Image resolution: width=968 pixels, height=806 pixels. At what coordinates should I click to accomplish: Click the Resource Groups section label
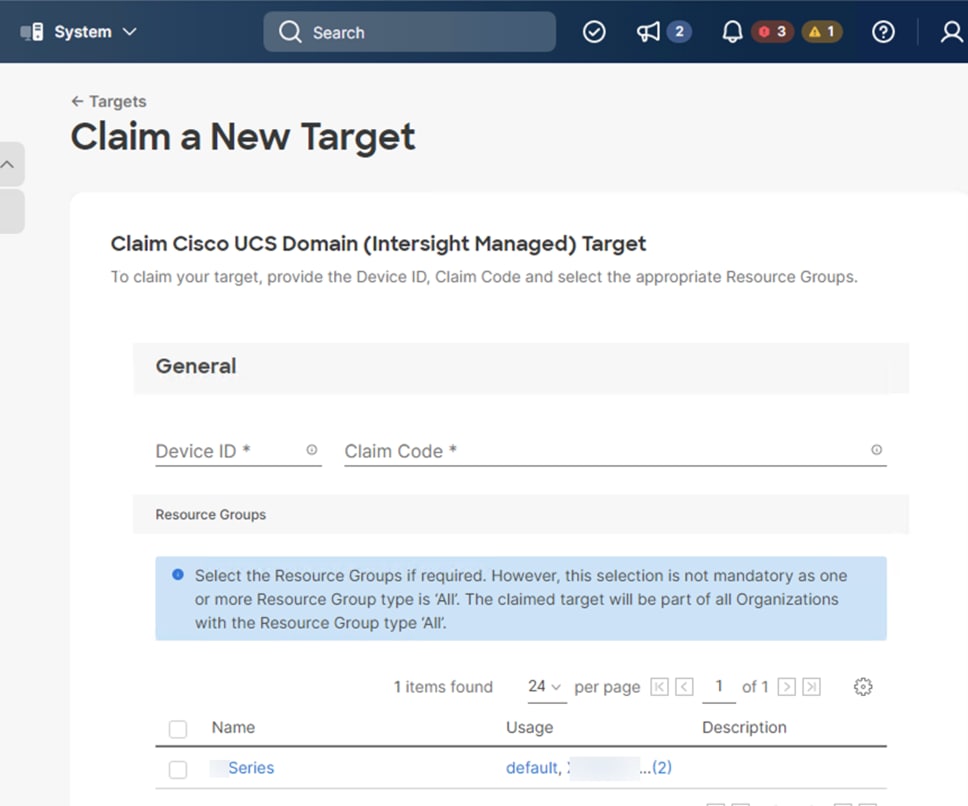click(x=211, y=515)
